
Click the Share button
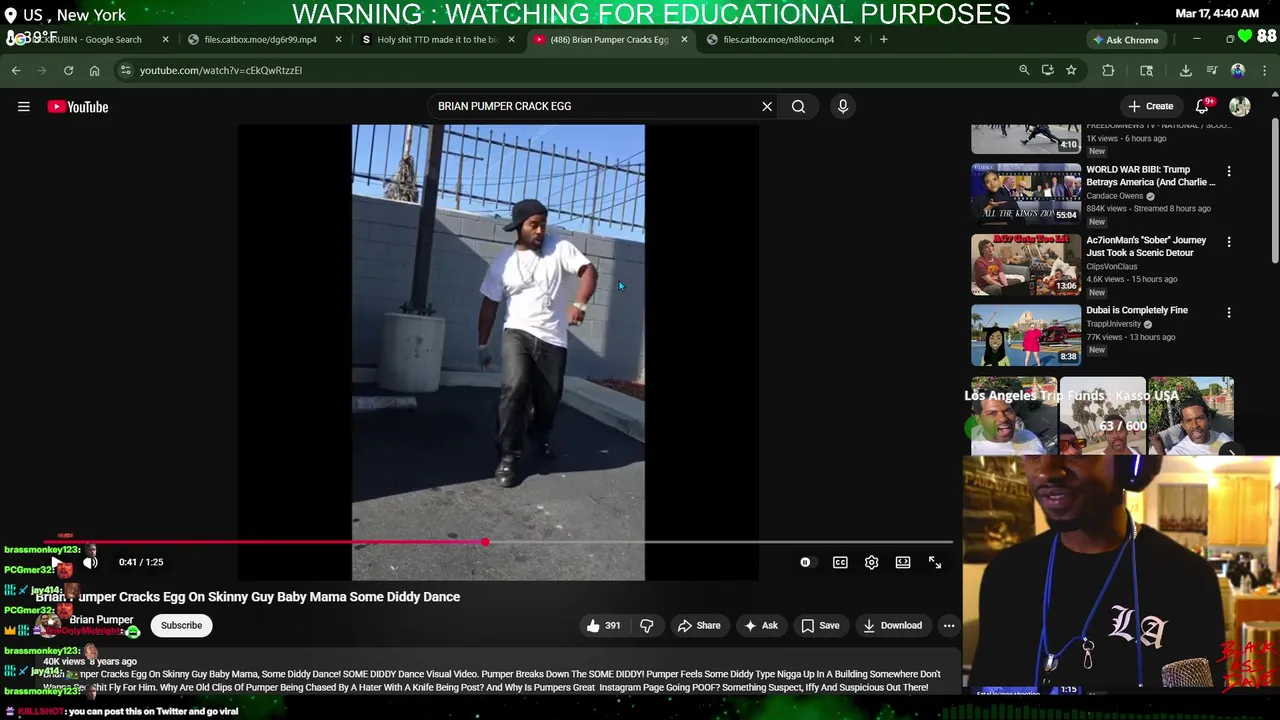[x=698, y=625]
